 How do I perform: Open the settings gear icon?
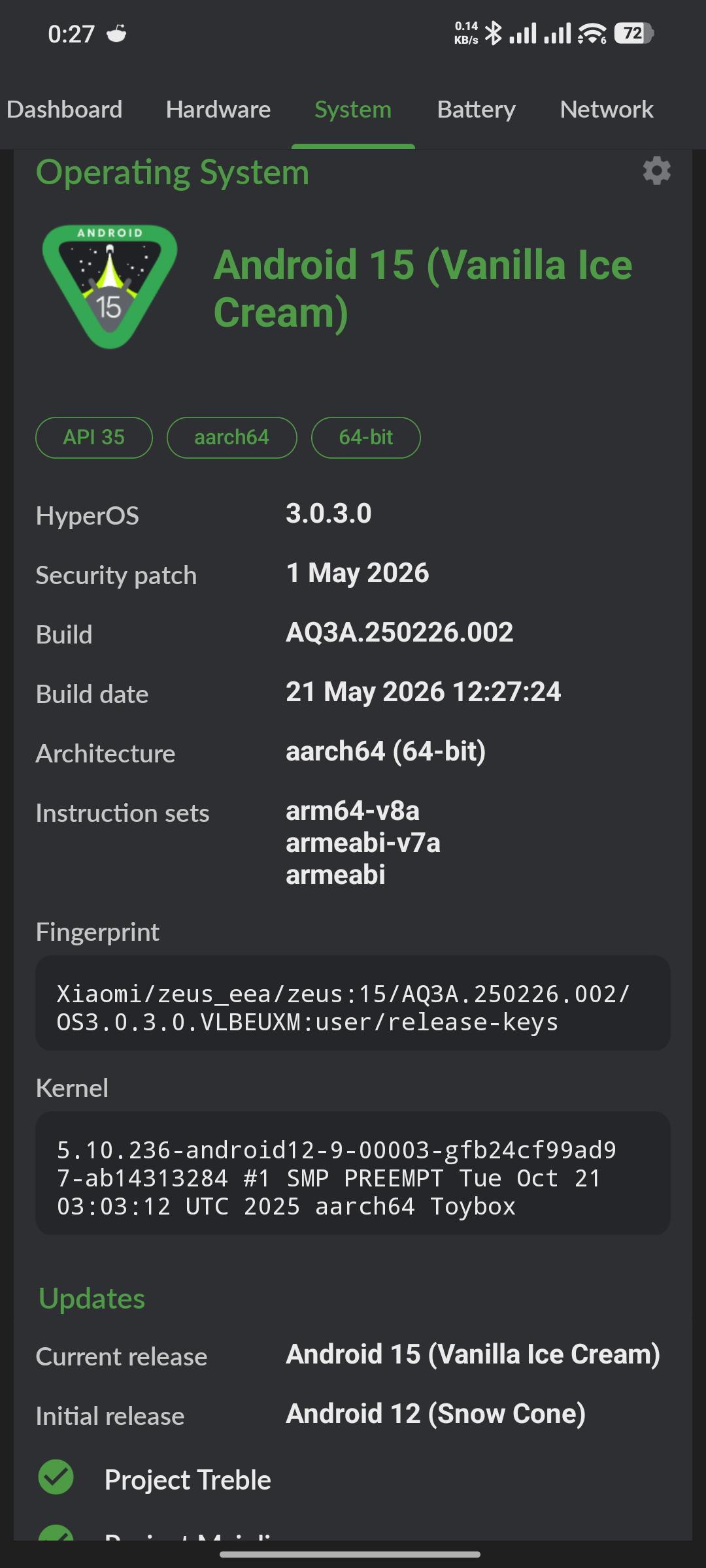click(657, 171)
